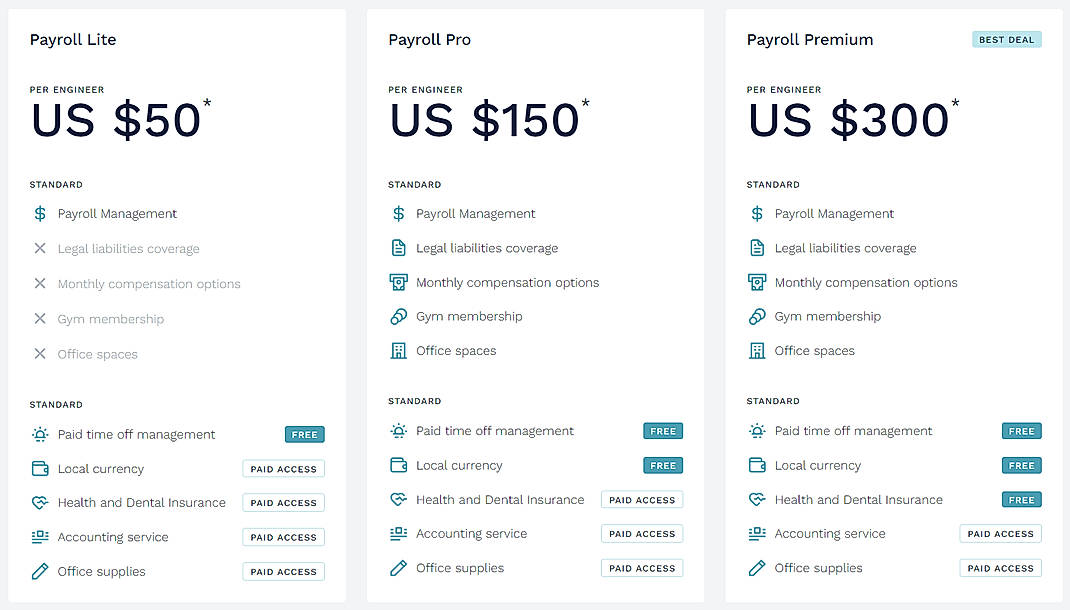Click the asterisk next to US $150 price
Image resolution: width=1070 pixels, height=610 pixels.
586,103
